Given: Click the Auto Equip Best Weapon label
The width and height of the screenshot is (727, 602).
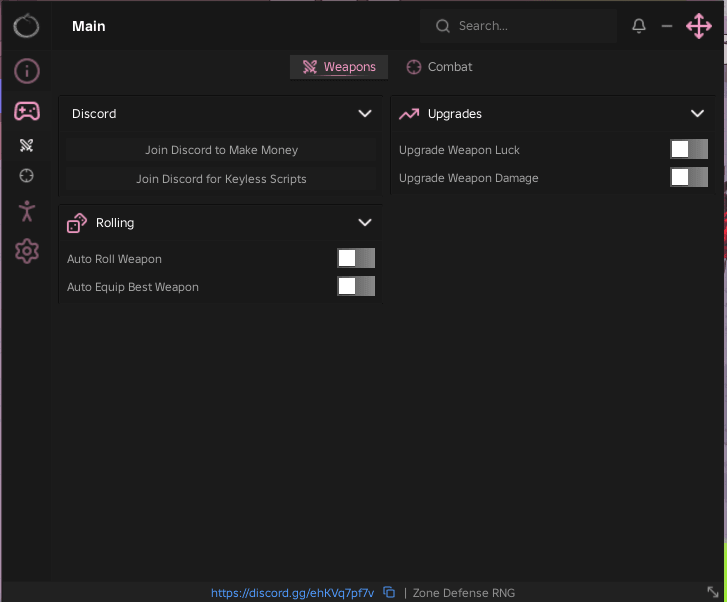Looking at the screenshot, I should [x=133, y=287].
